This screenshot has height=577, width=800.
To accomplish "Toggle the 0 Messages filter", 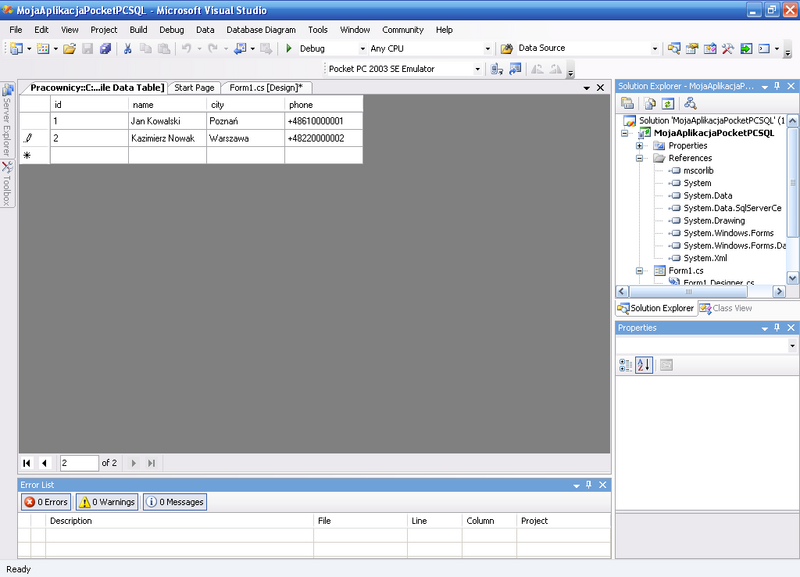I will pos(175,502).
